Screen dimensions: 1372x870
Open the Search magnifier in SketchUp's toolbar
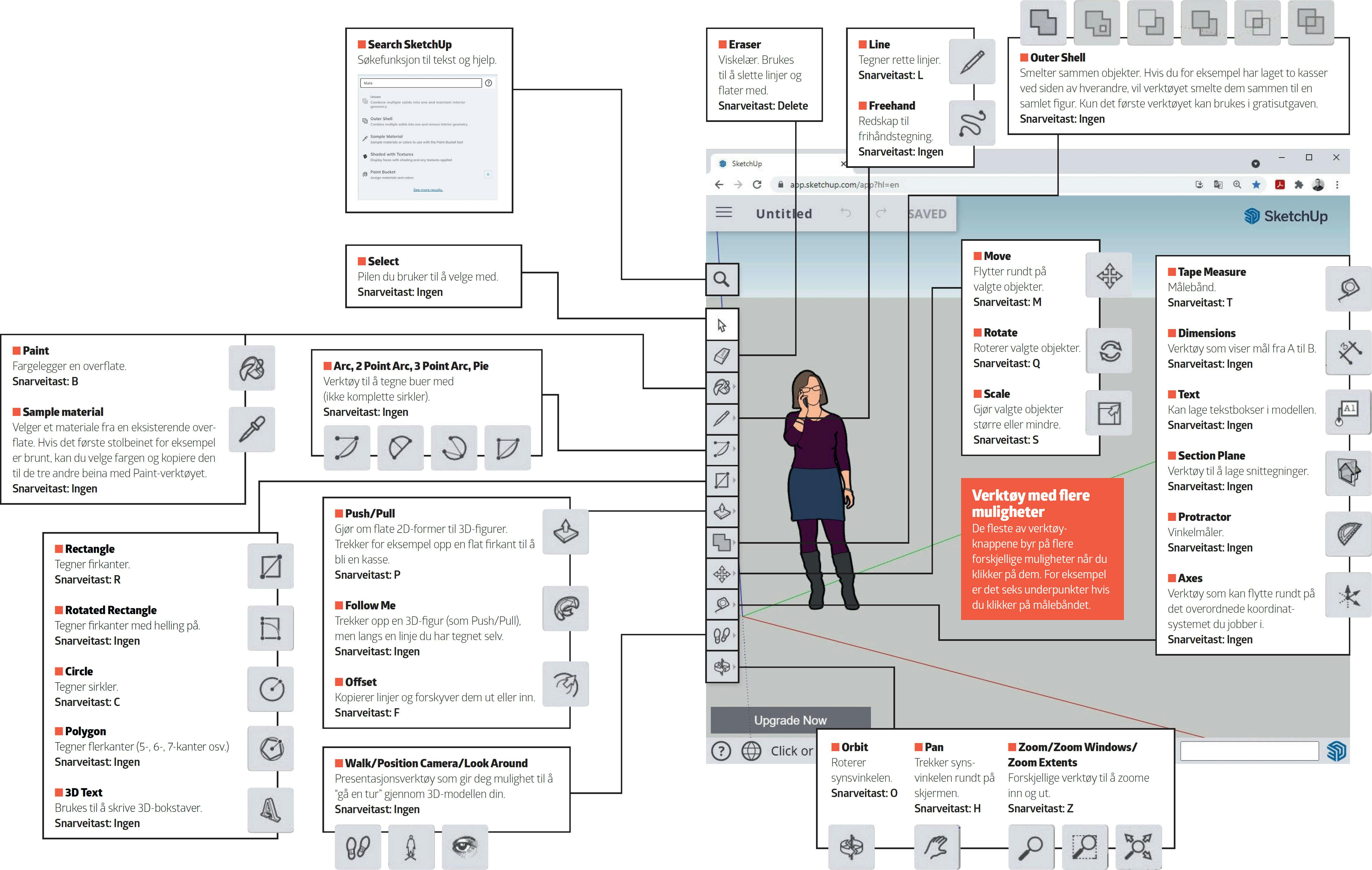(x=722, y=279)
